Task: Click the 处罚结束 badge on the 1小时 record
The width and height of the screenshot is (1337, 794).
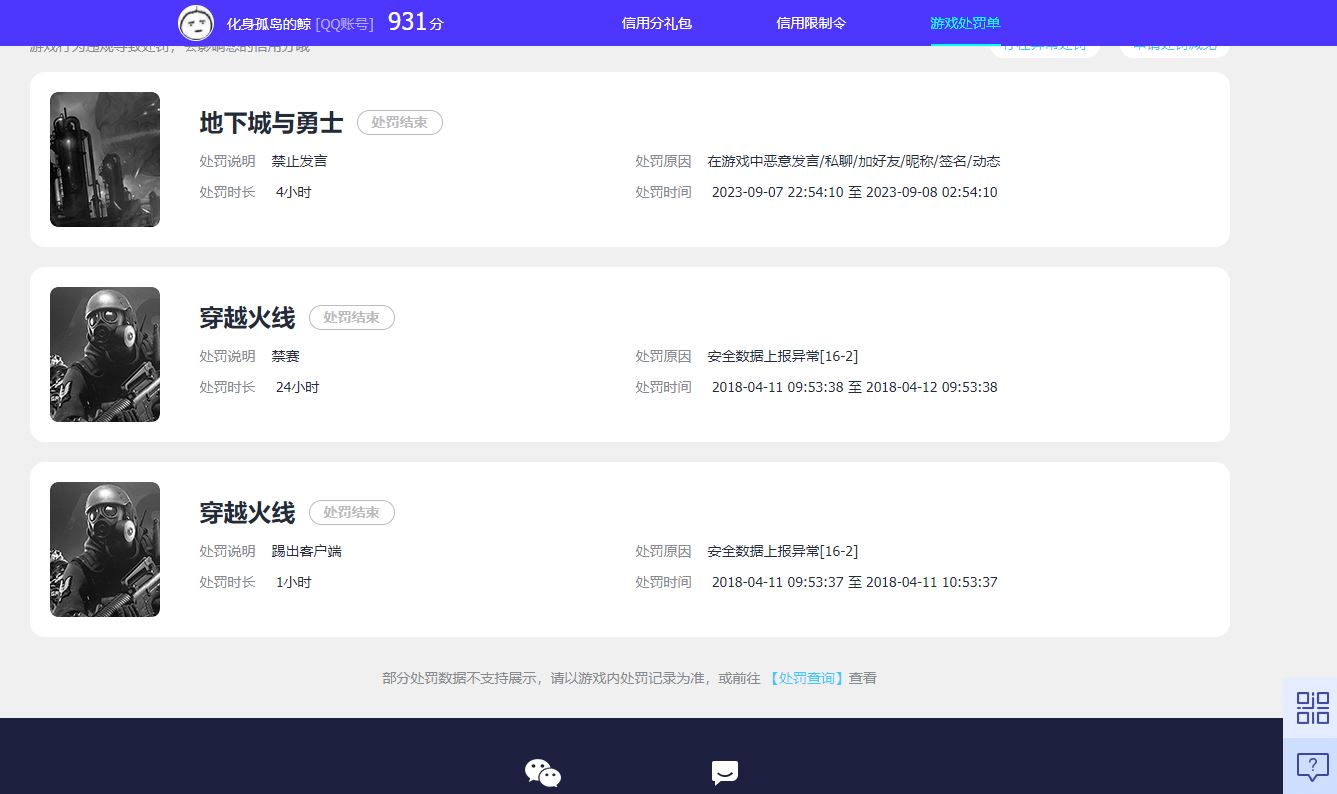Action: pyautogui.click(x=352, y=512)
